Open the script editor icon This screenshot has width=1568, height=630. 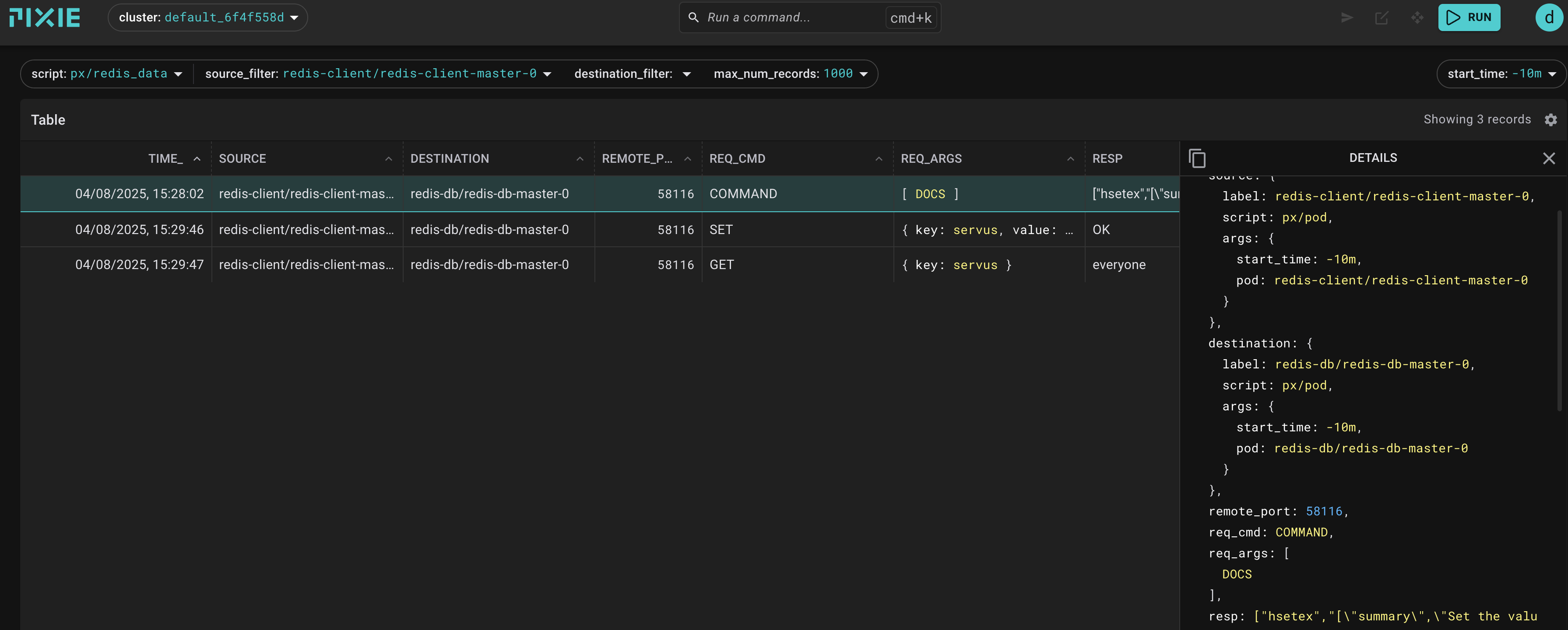(x=1382, y=17)
